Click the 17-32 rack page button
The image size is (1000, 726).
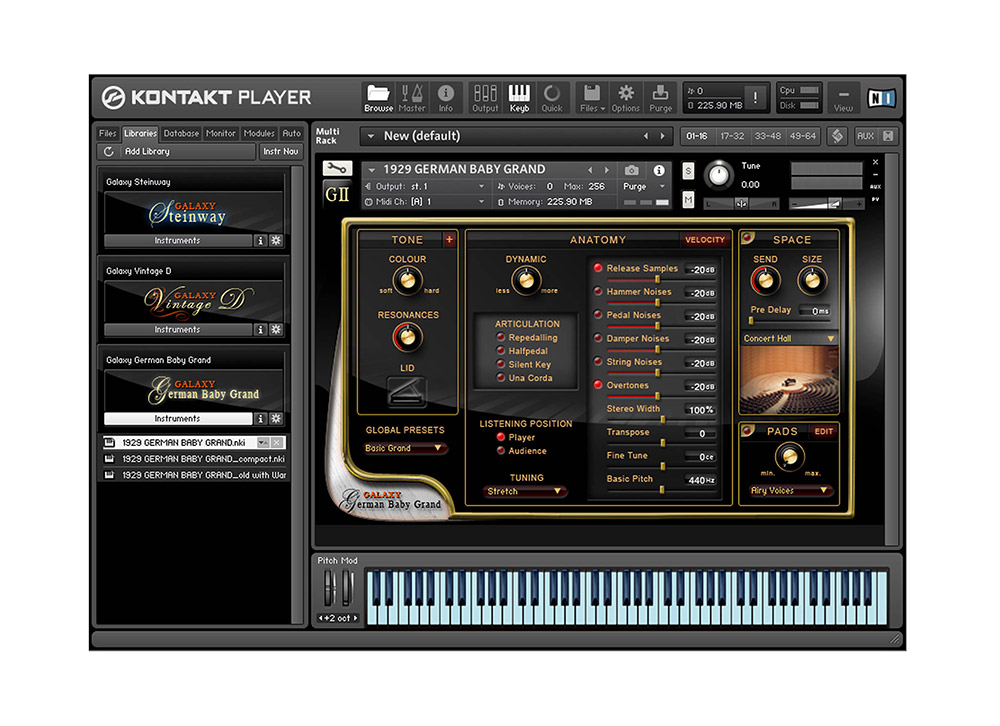(x=732, y=136)
